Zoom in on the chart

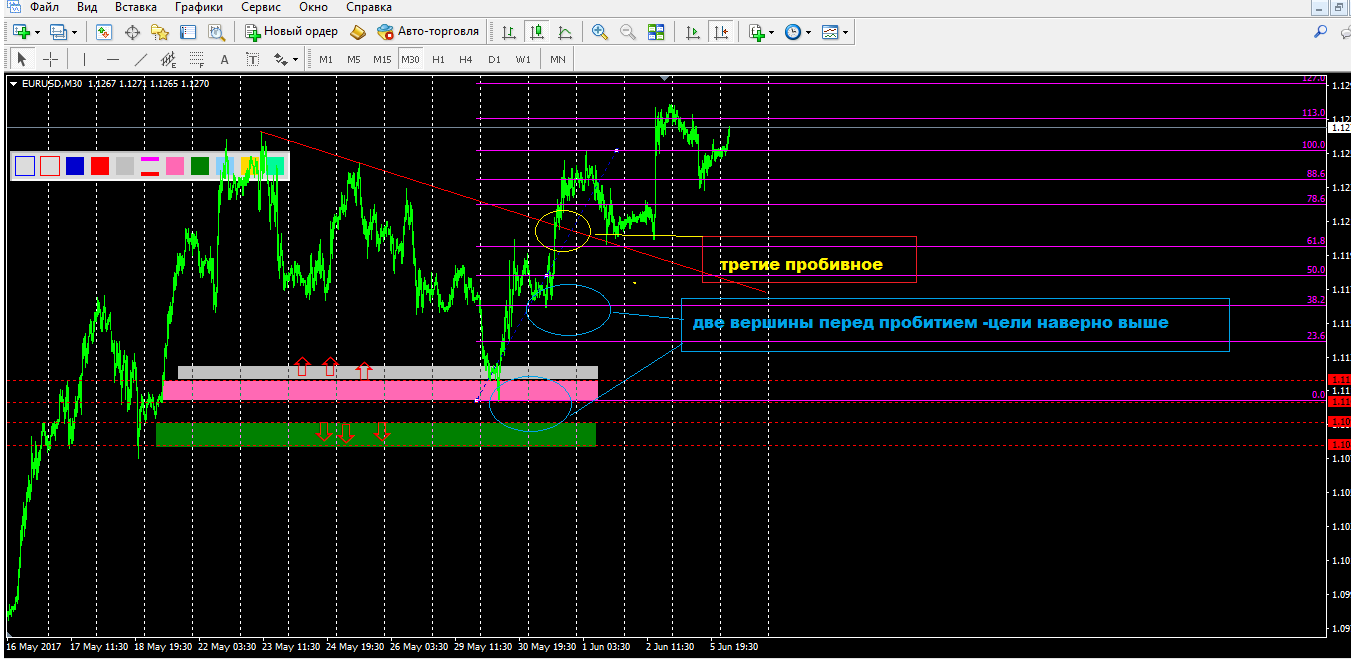click(600, 32)
